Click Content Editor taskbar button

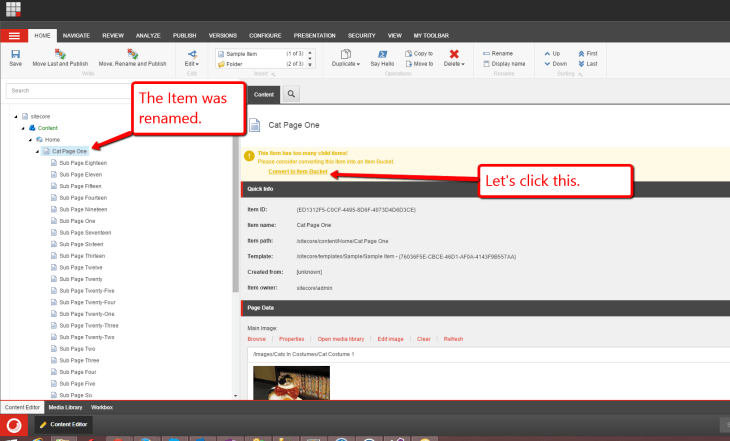pos(64,425)
